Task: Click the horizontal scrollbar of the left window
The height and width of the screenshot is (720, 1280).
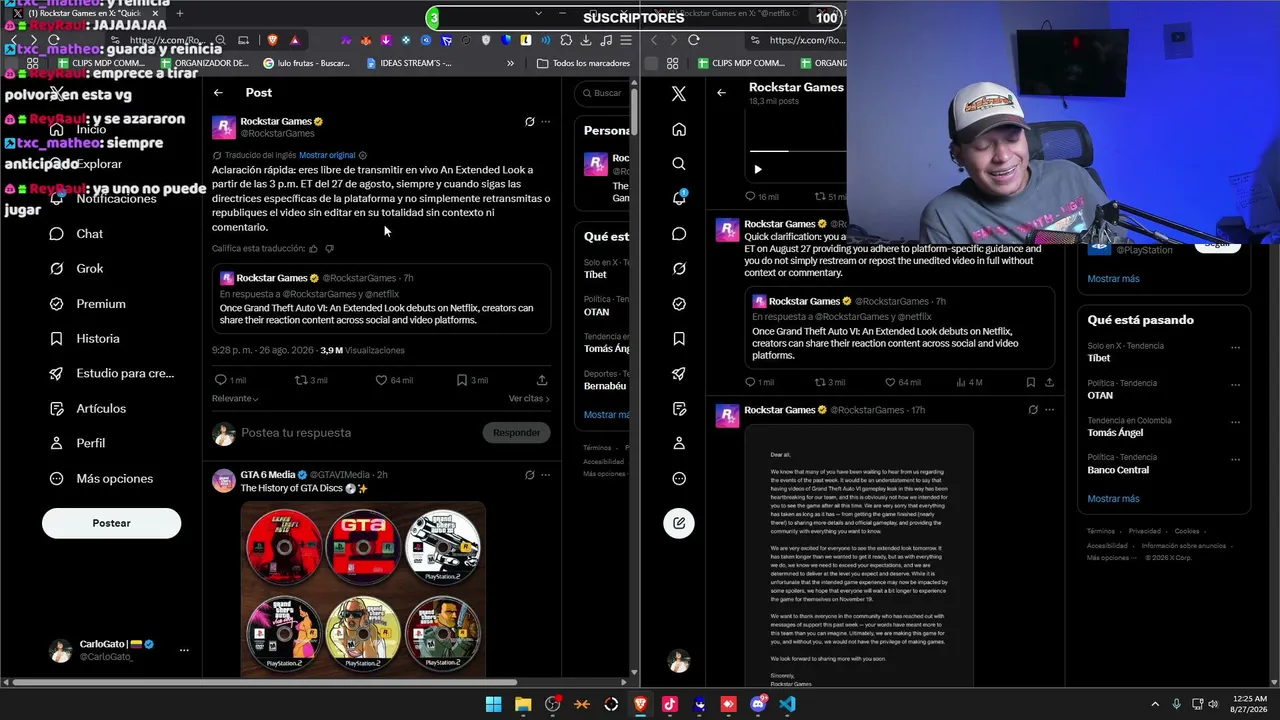Action: (x=265, y=683)
